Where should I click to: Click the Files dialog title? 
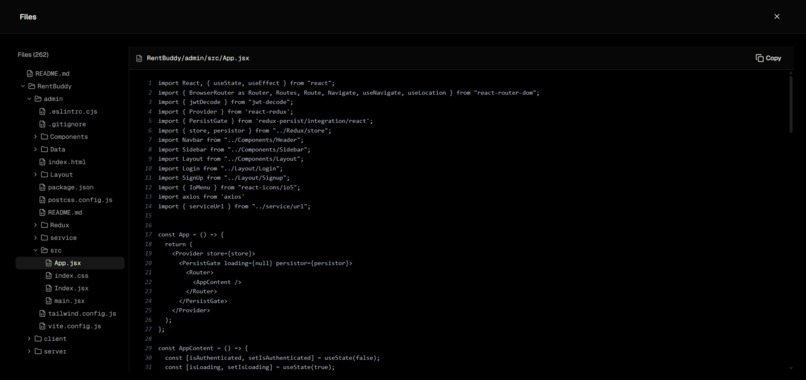tap(28, 16)
